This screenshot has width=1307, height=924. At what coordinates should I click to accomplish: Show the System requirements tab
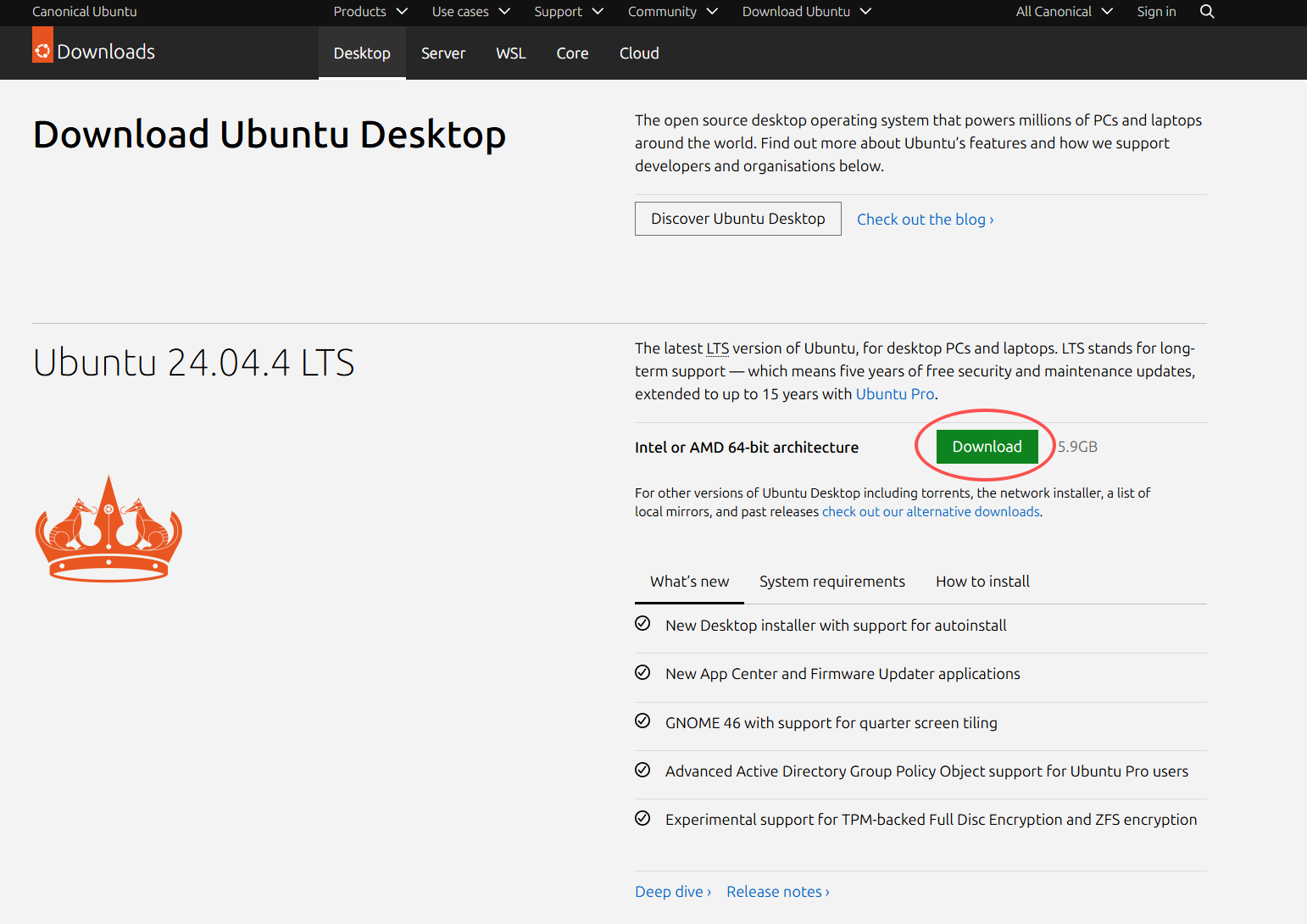tap(831, 582)
